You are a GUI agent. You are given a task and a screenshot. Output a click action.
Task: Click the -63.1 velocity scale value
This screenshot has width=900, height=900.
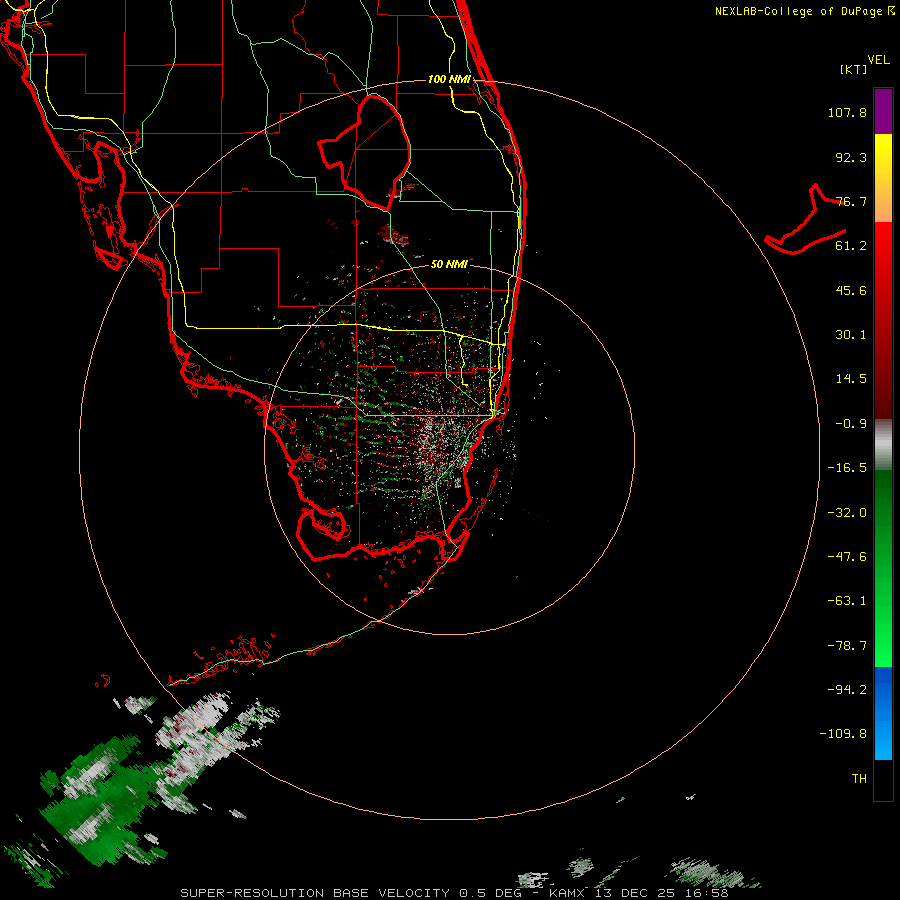[x=847, y=601]
